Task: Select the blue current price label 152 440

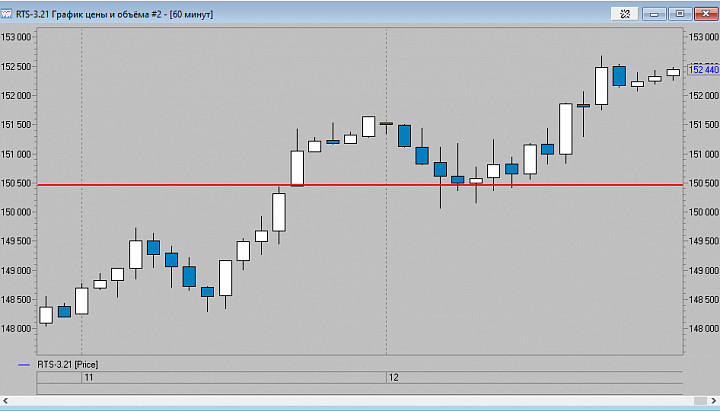Action: 703,70
